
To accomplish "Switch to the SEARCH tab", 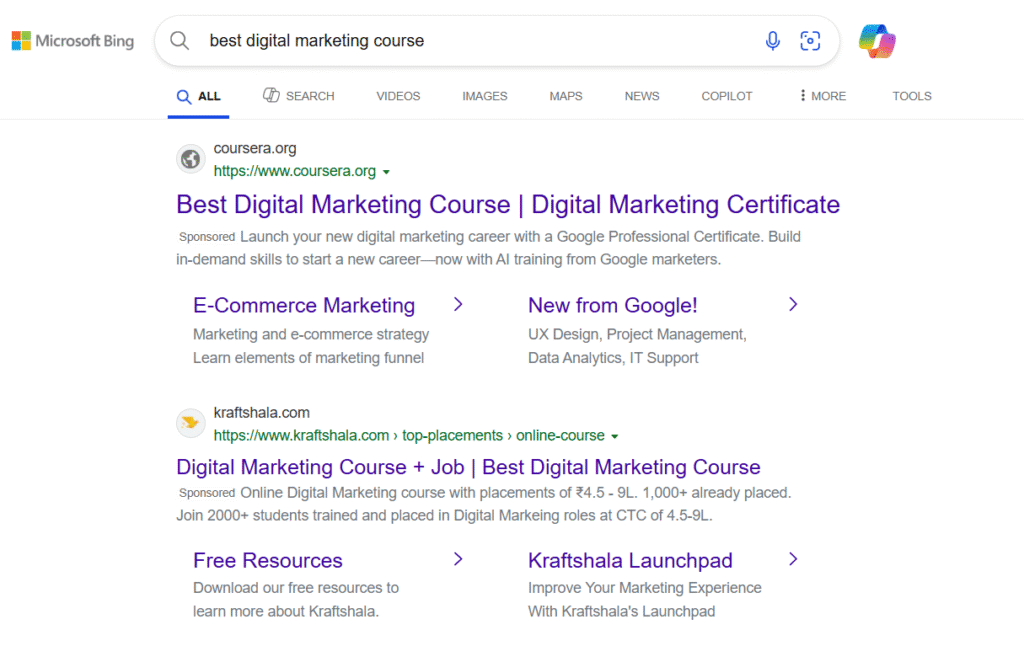I will click(298, 96).
